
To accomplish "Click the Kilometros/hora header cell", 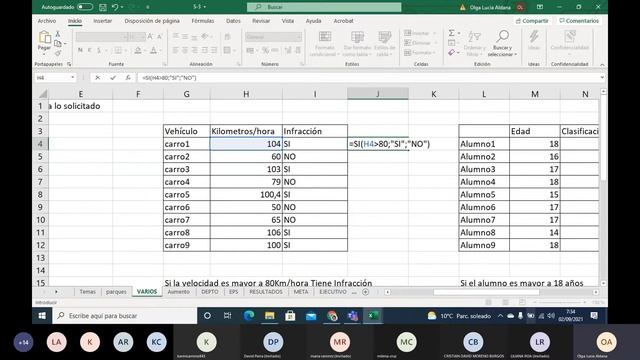I will [246, 131].
